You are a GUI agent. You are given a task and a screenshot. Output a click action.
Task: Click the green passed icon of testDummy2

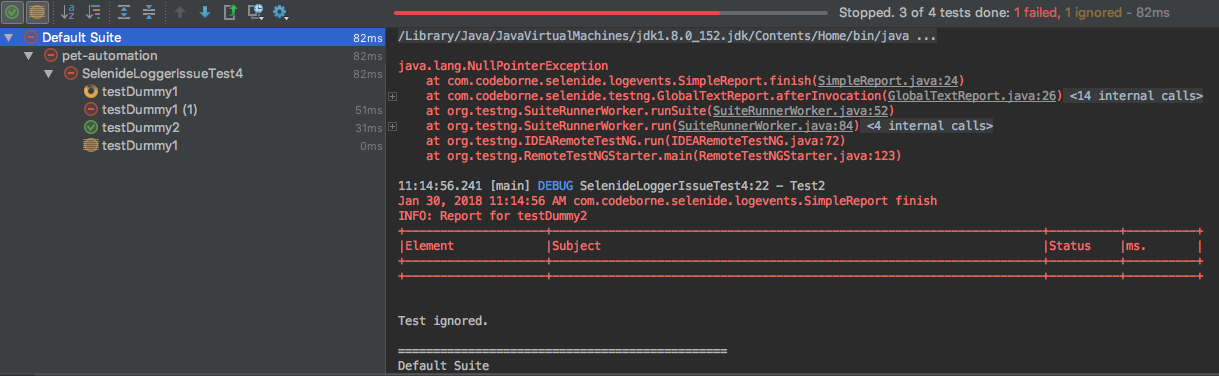90,127
